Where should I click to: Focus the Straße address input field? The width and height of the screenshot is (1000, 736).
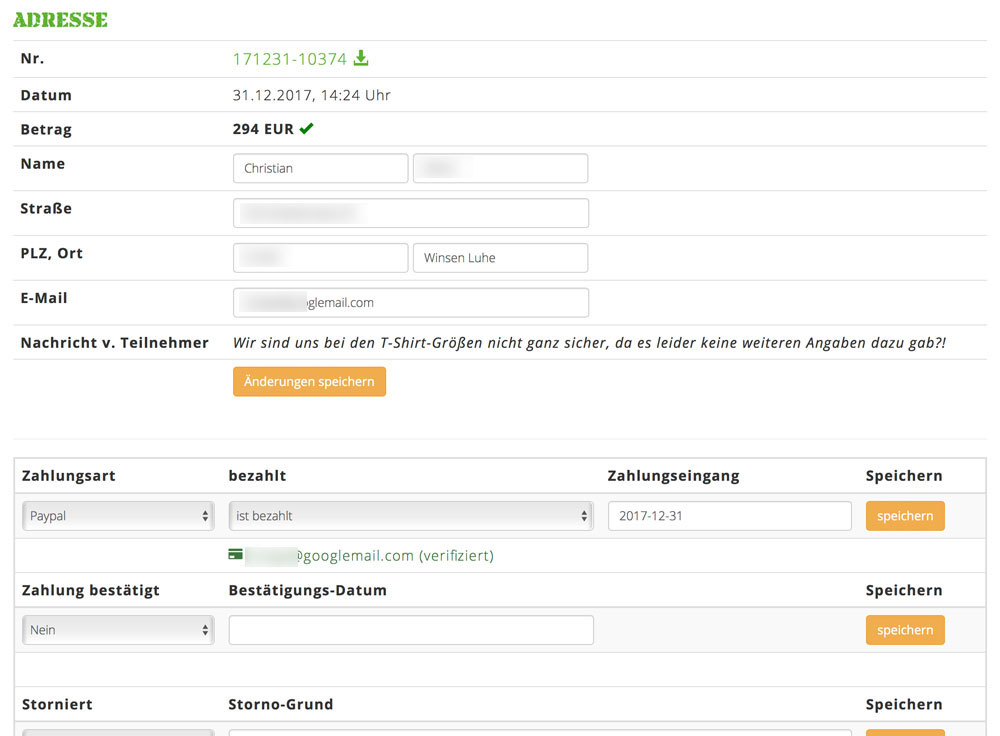coord(410,213)
